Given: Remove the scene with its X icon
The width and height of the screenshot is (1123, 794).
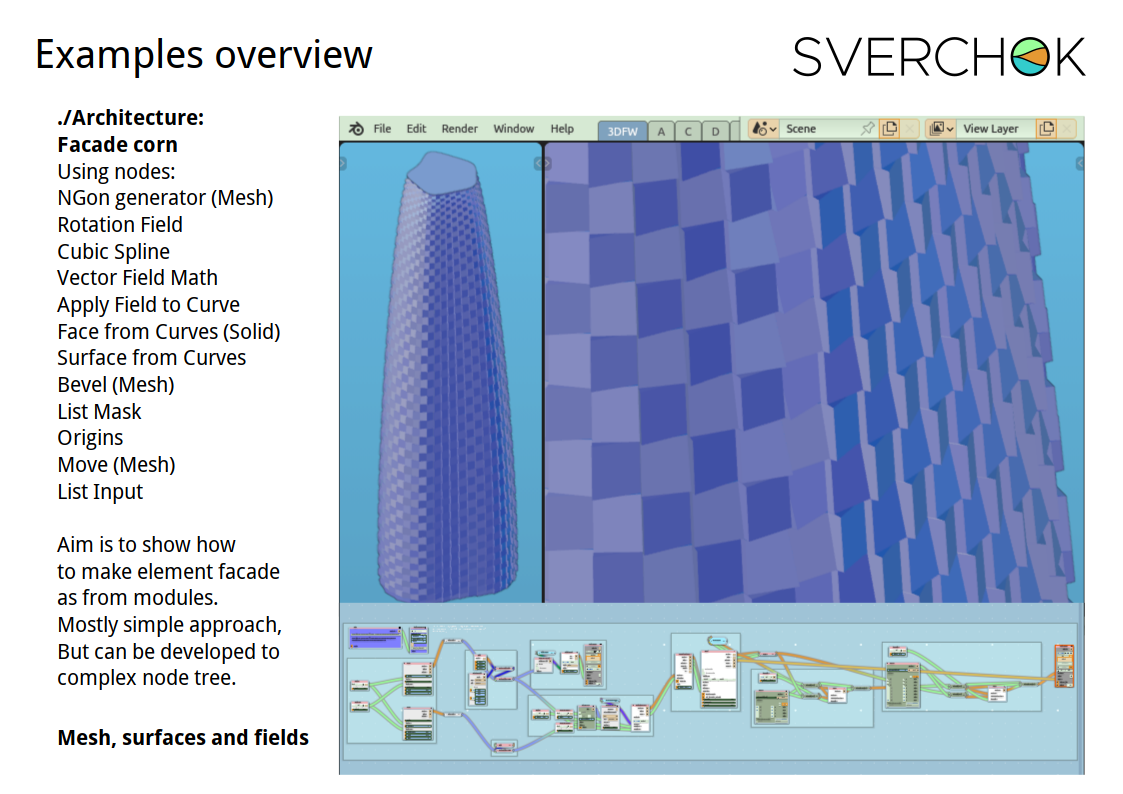Looking at the screenshot, I should [909, 129].
